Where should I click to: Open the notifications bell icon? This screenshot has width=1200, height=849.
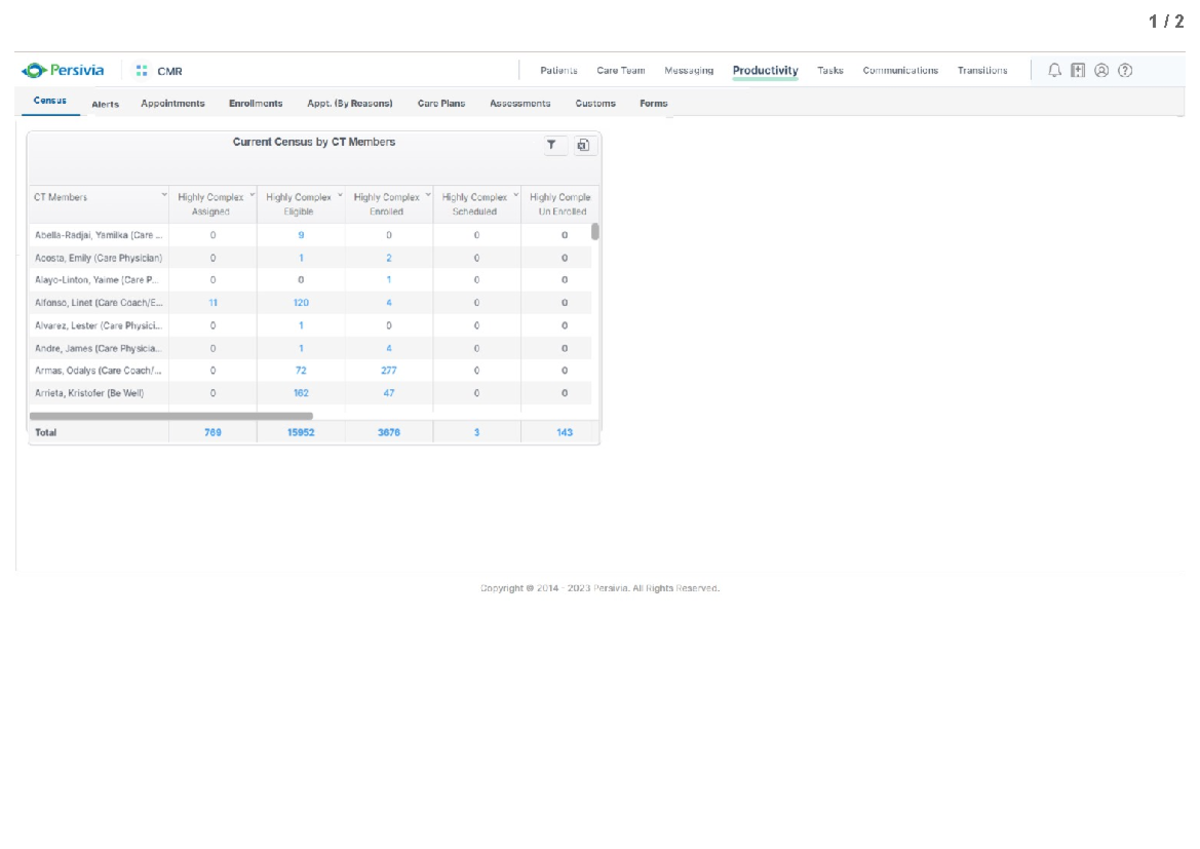tap(1055, 70)
